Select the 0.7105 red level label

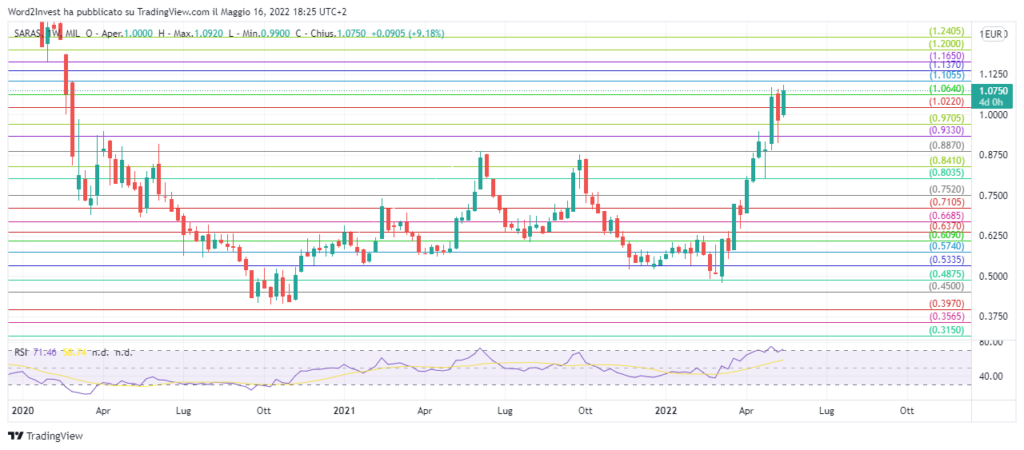[946, 202]
